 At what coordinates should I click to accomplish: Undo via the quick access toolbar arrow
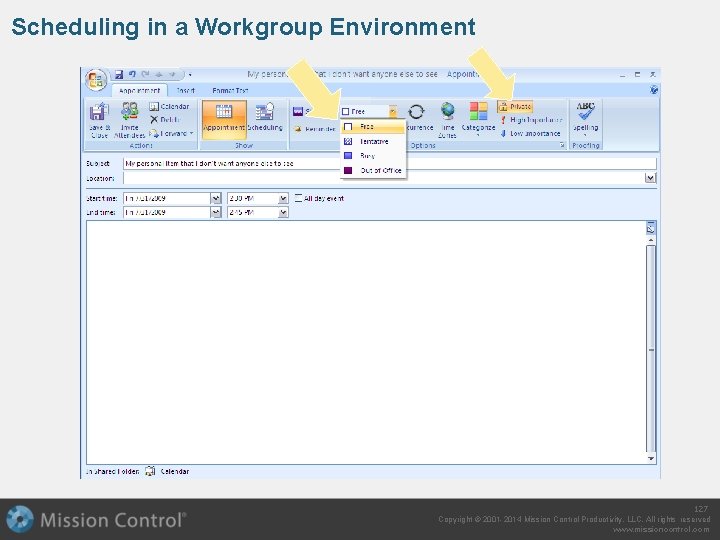[132, 74]
